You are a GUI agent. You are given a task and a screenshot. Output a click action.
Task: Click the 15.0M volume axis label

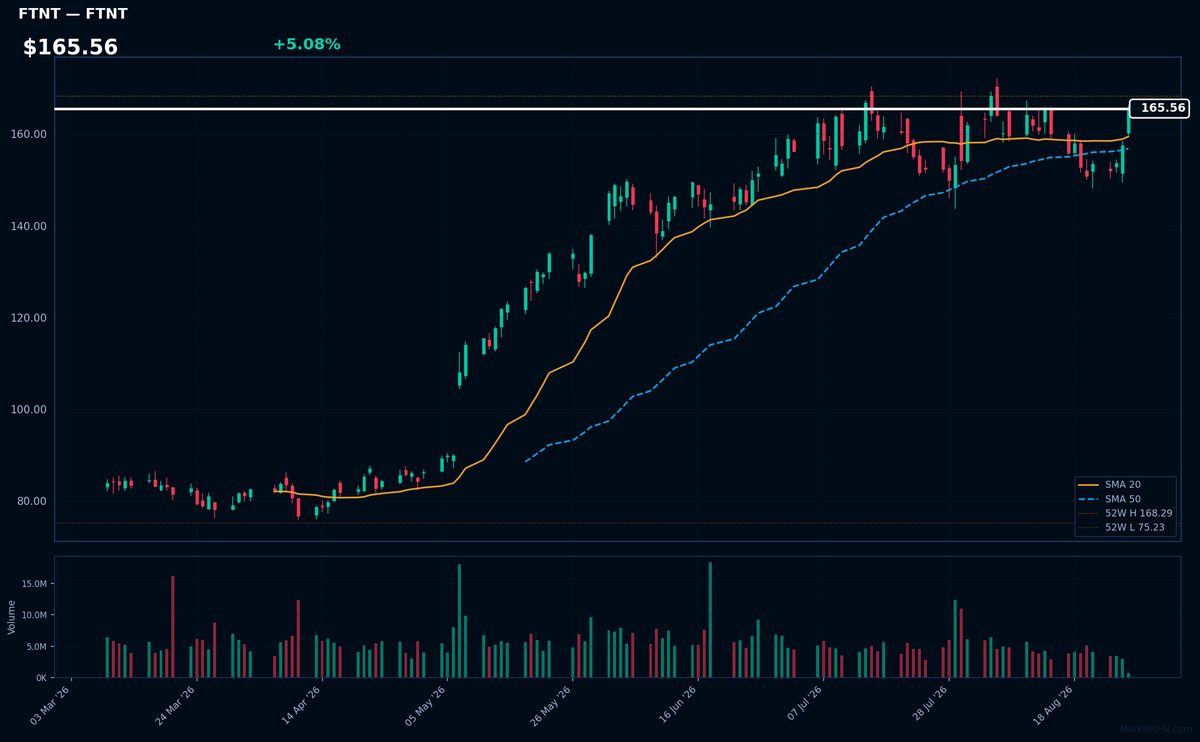coord(34,583)
